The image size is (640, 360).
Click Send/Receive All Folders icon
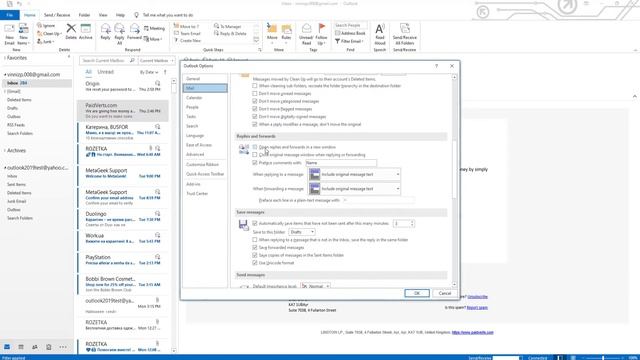(404, 28)
